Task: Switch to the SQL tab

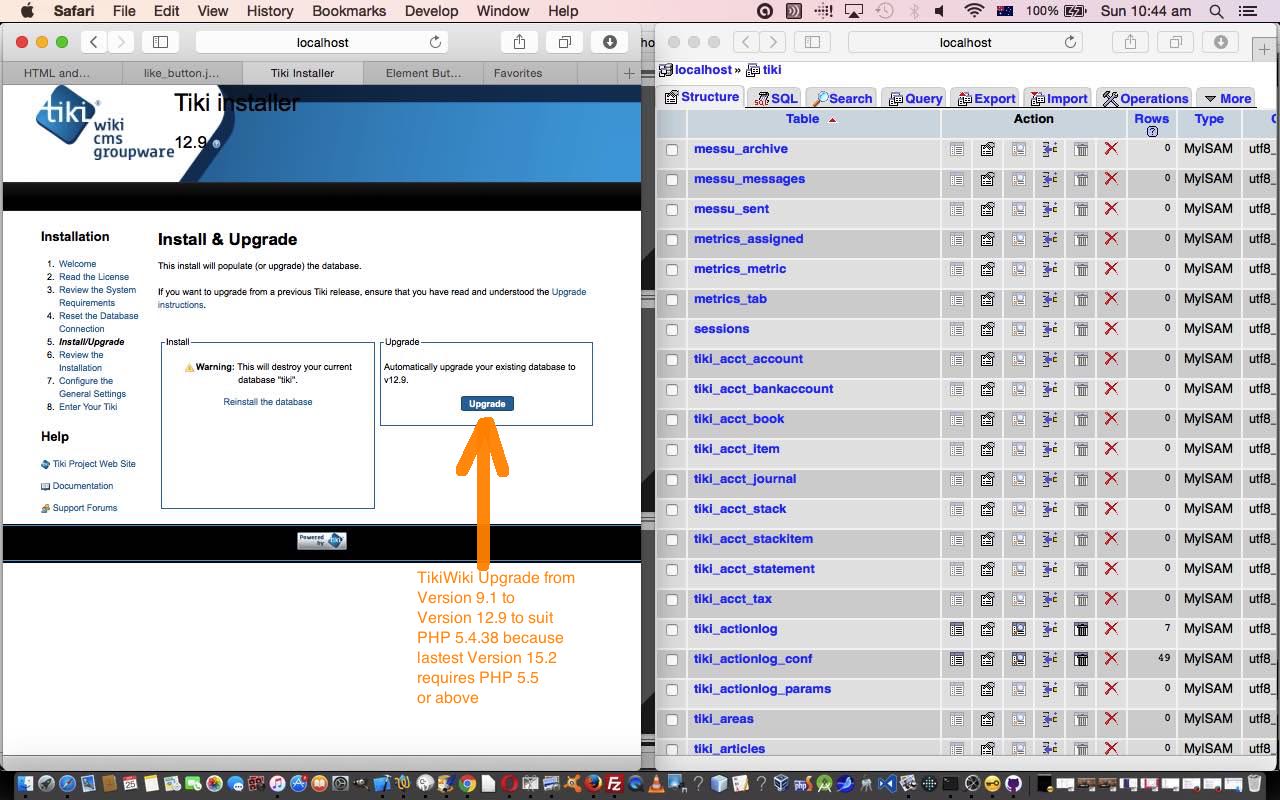Action: (776, 98)
